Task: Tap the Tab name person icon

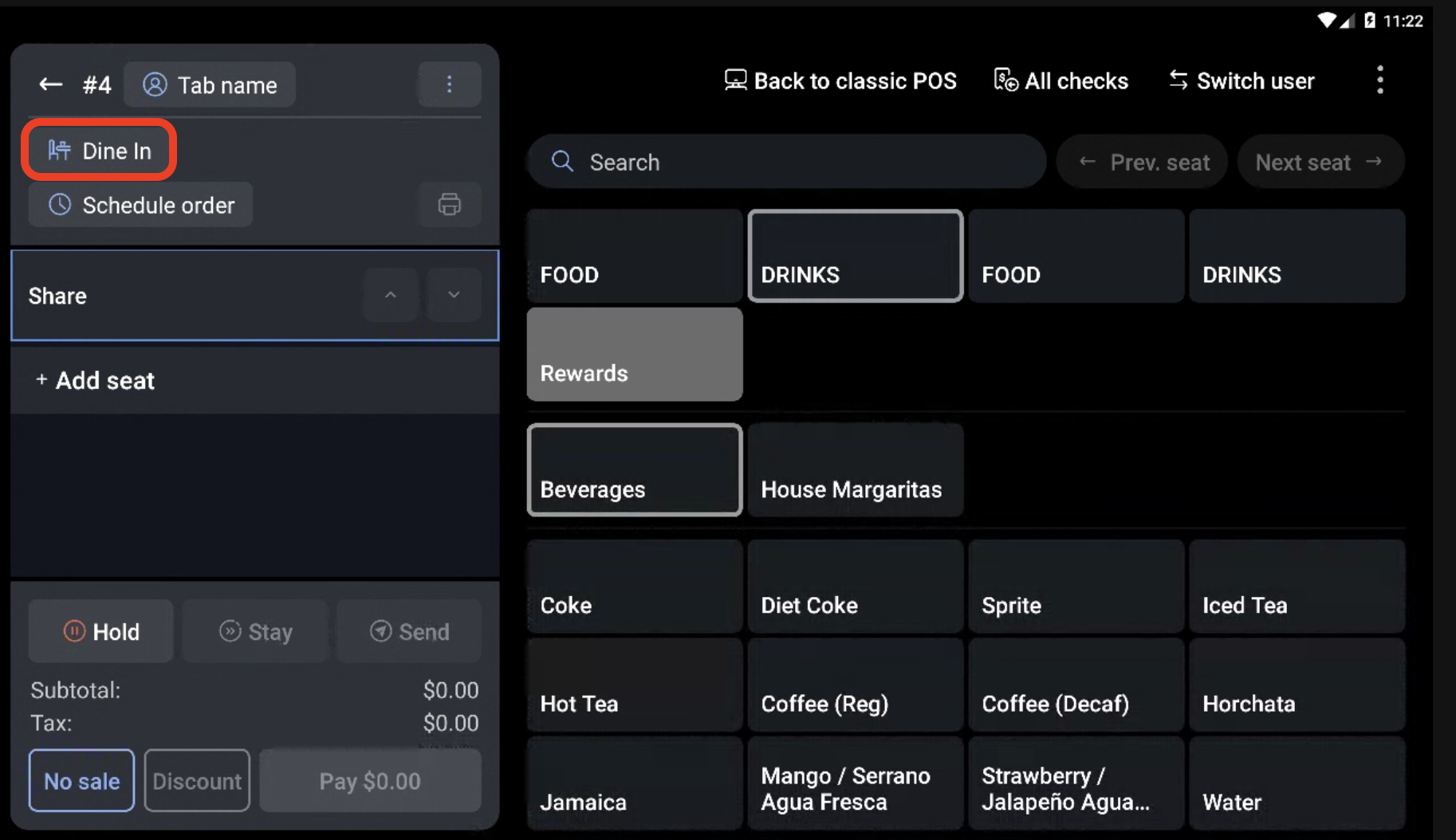Action: tap(155, 84)
